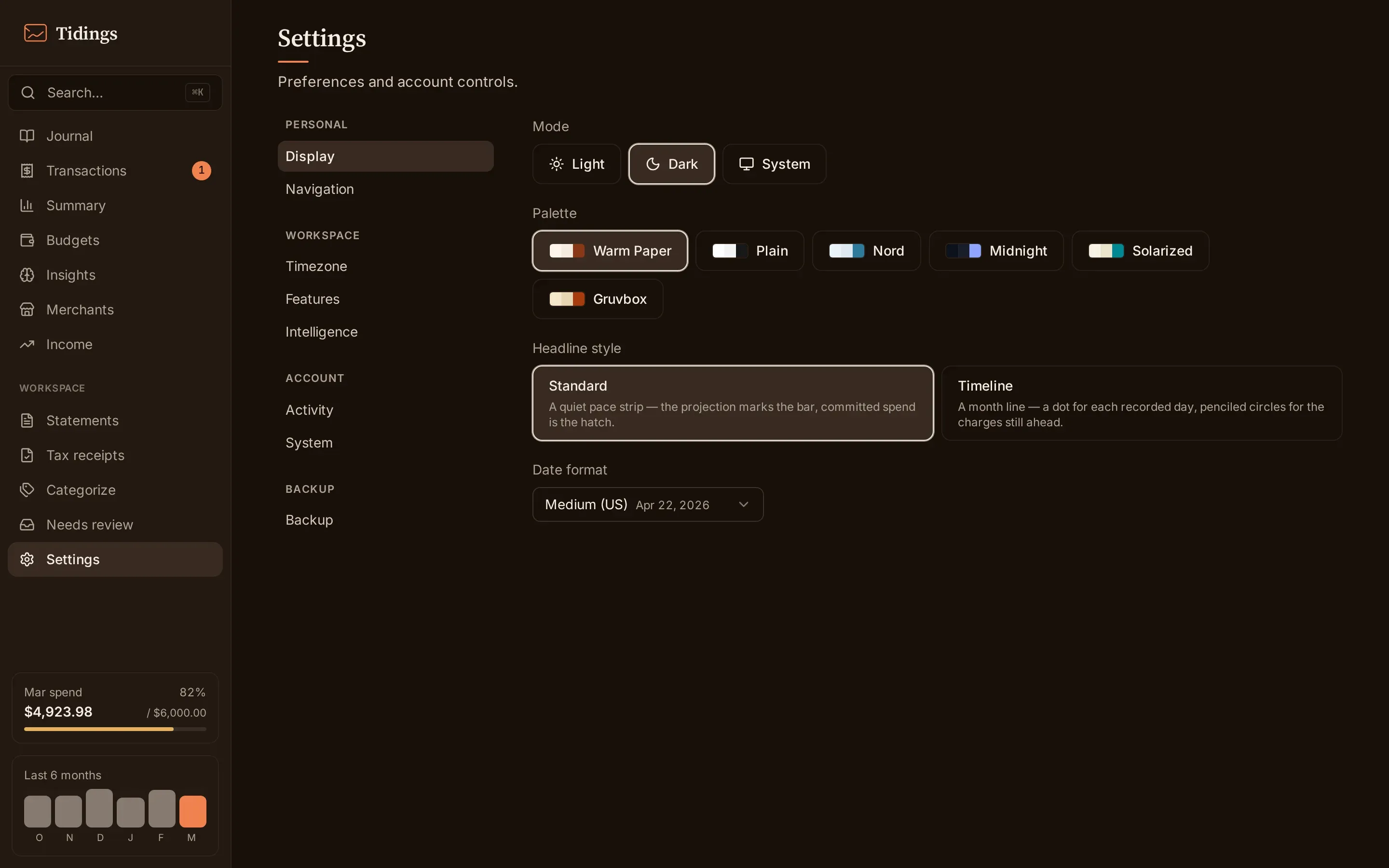This screenshot has width=1389, height=868.
Task: Click the Midnight color swatch
Action: [963, 251]
